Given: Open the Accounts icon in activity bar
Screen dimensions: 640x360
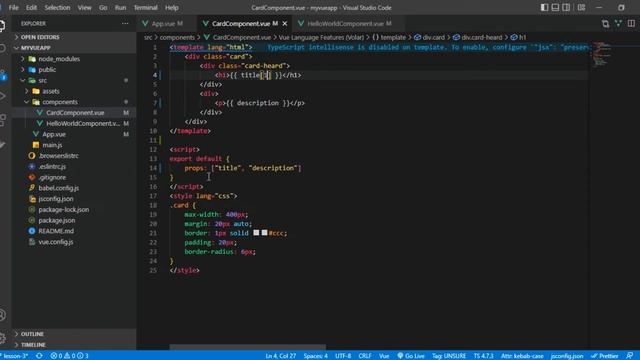Looking at the screenshot, I should tap(3, 315).
